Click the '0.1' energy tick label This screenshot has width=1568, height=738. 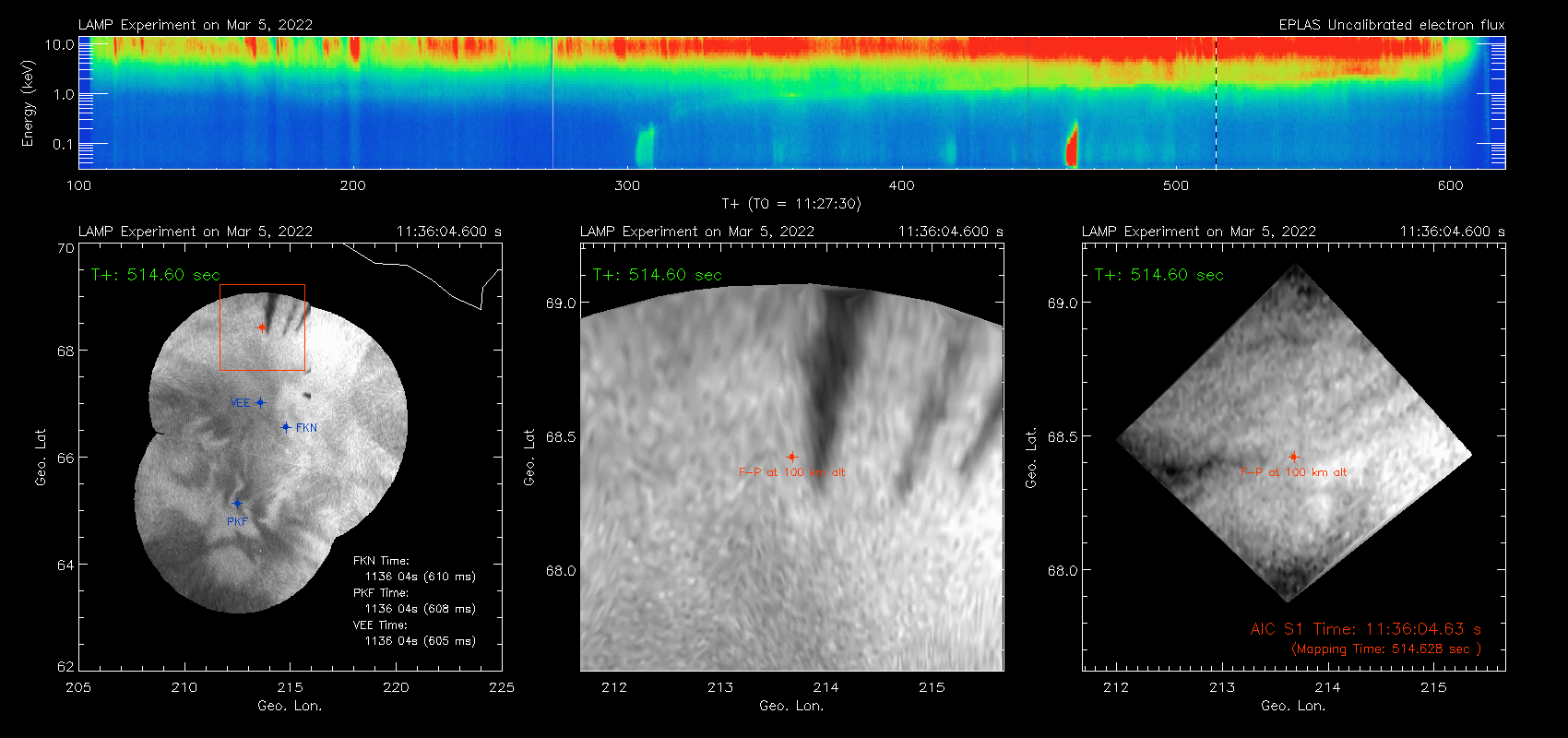[x=64, y=144]
